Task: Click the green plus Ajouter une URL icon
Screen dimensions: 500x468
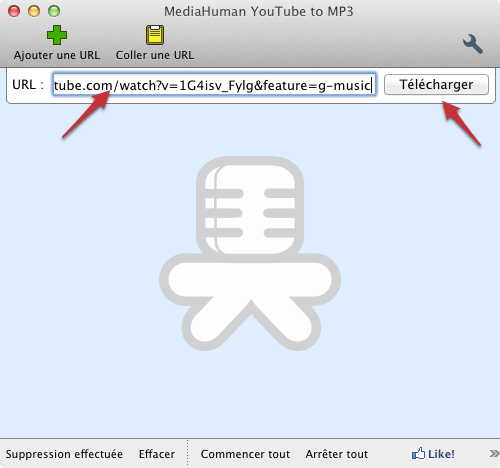Action: [x=57, y=35]
